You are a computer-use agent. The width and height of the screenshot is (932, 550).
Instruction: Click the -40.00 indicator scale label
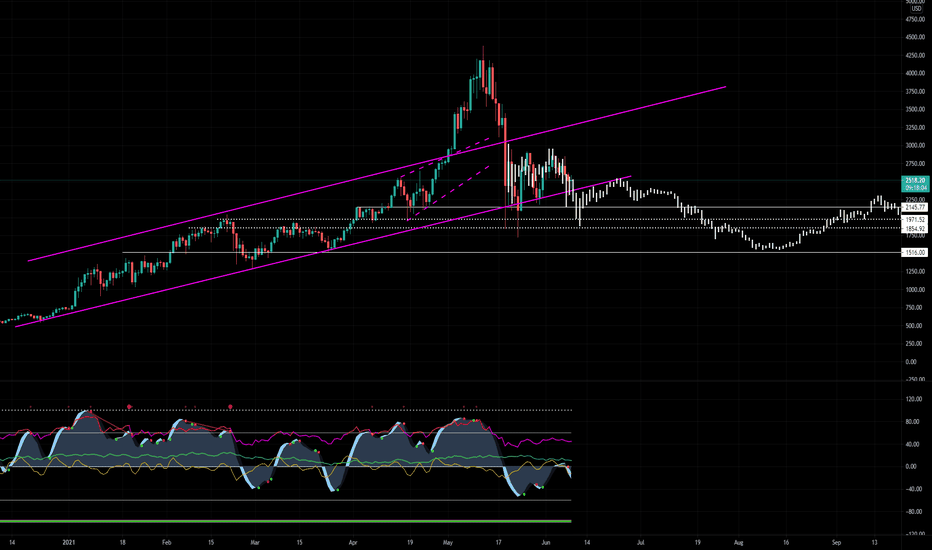click(914, 489)
